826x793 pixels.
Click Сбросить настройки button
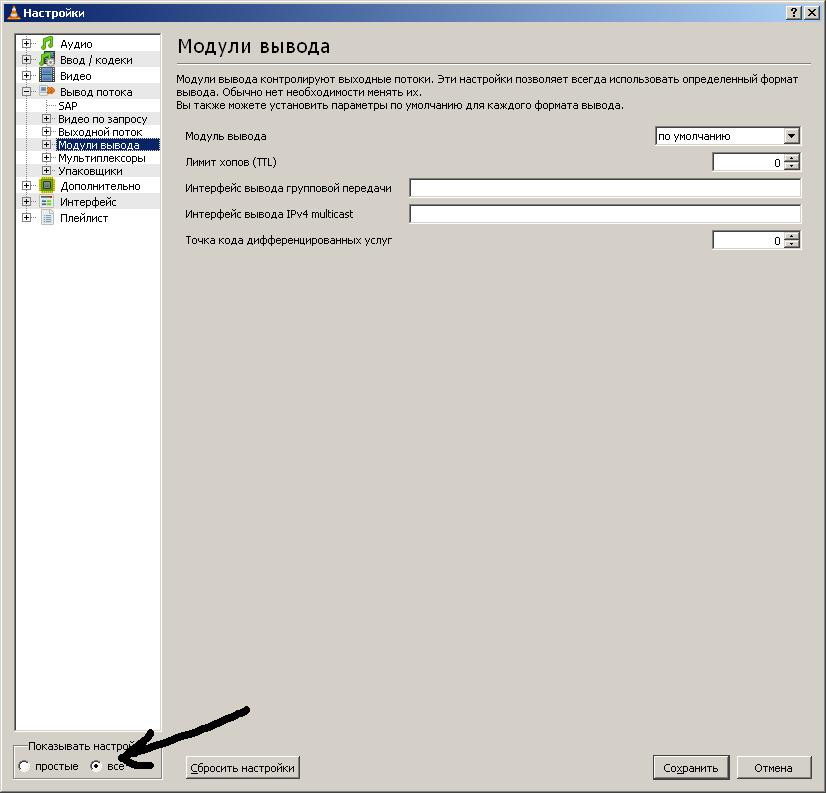(x=243, y=768)
